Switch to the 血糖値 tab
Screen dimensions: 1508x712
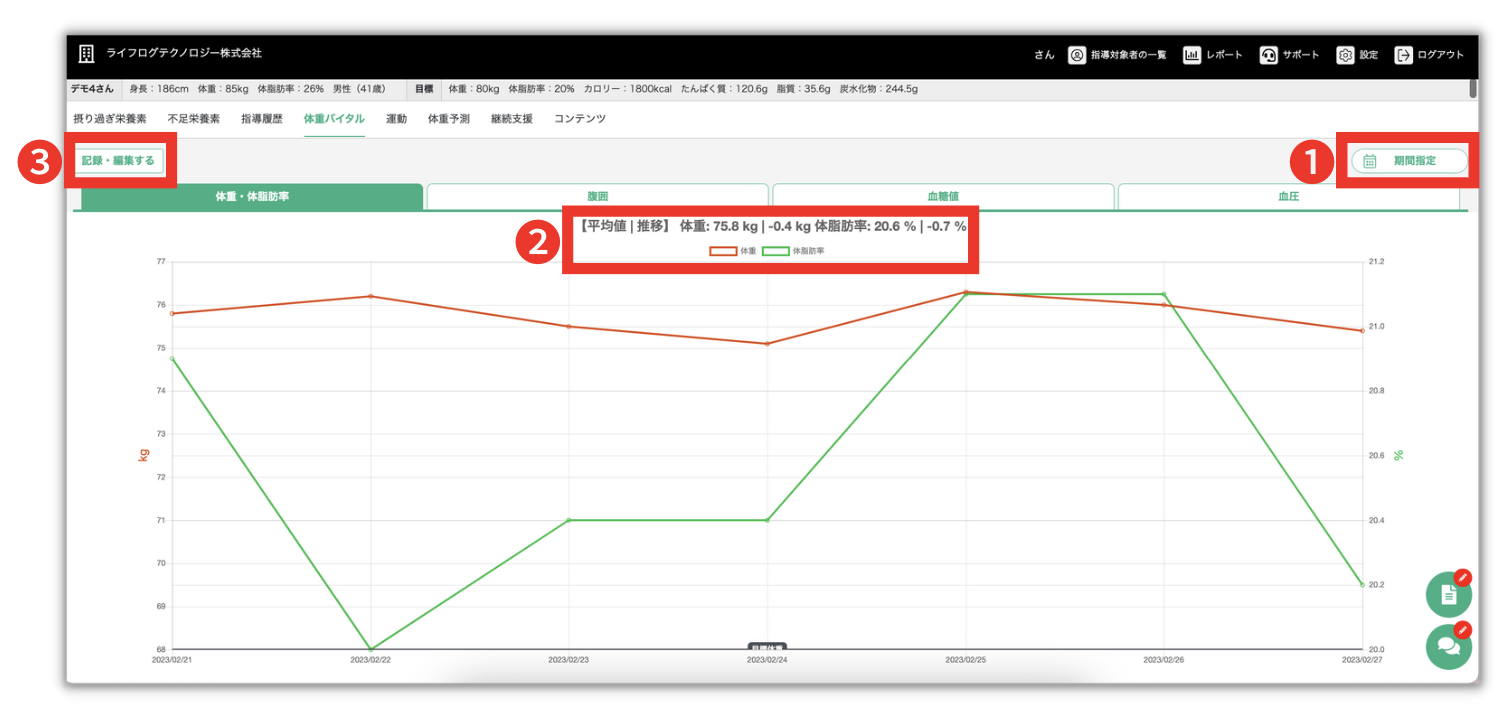(943, 197)
